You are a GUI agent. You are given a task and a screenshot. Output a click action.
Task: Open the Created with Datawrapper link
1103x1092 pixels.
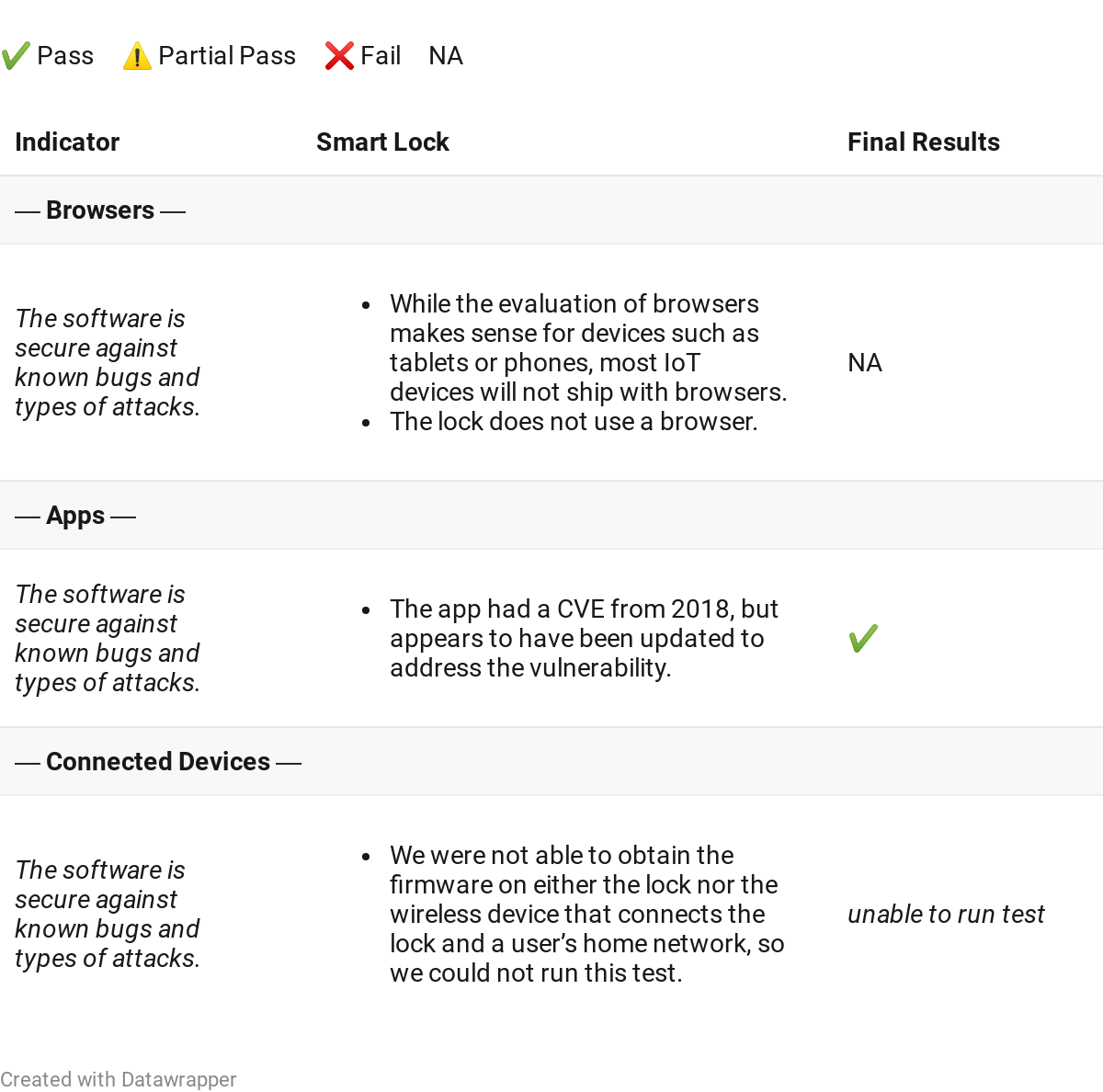pyautogui.click(x=119, y=1079)
